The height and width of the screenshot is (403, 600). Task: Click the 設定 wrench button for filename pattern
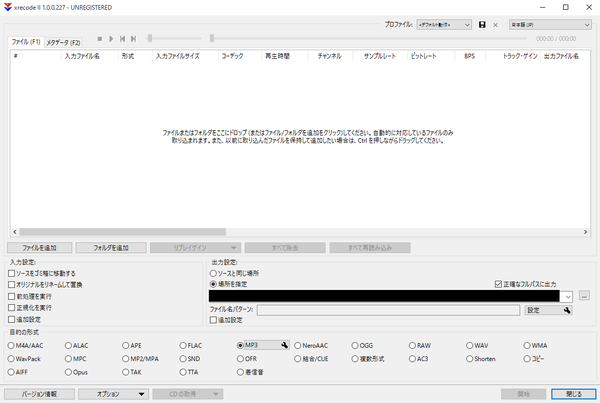549,310
